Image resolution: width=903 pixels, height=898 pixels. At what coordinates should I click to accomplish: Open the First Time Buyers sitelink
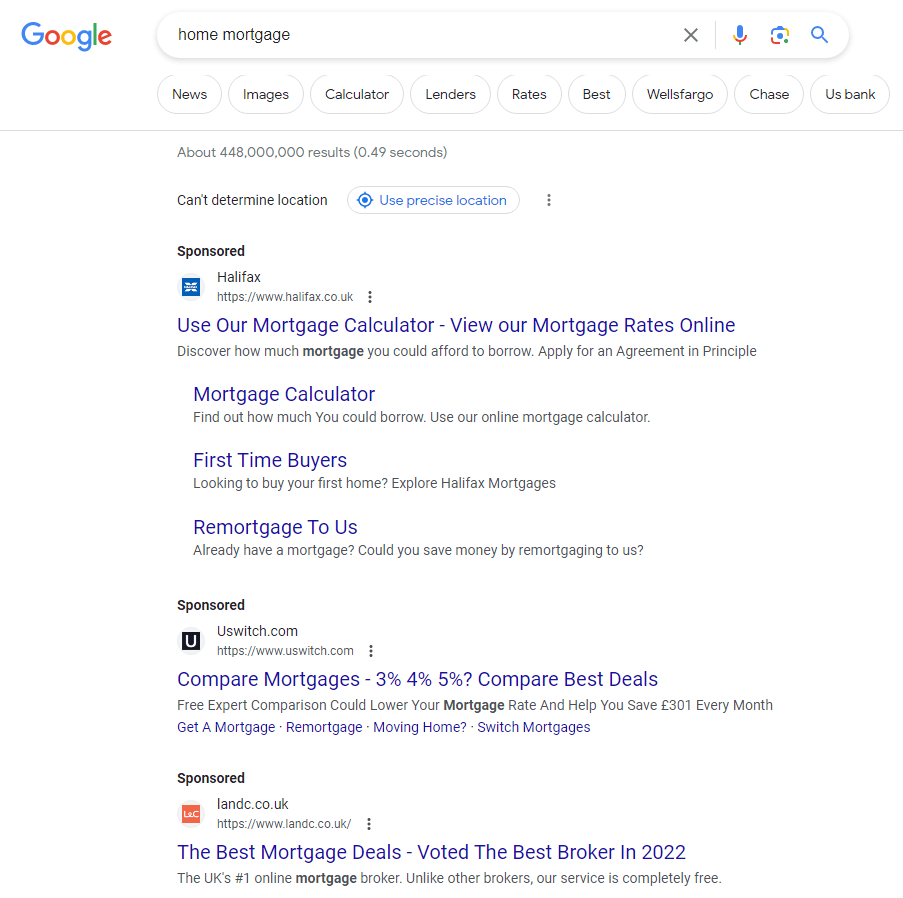(270, 461)
